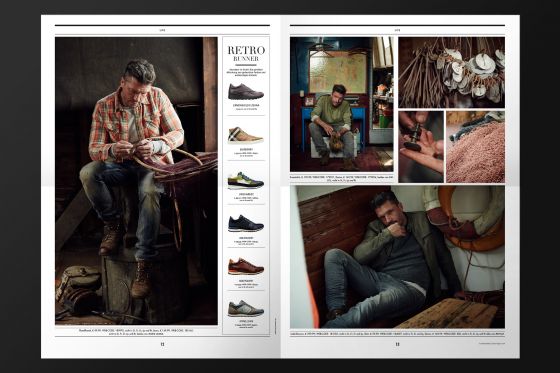Click the intro paragraph below RETRO RUNNER
The width and height of the screenshot is (560, 373).
click(246, 72)
